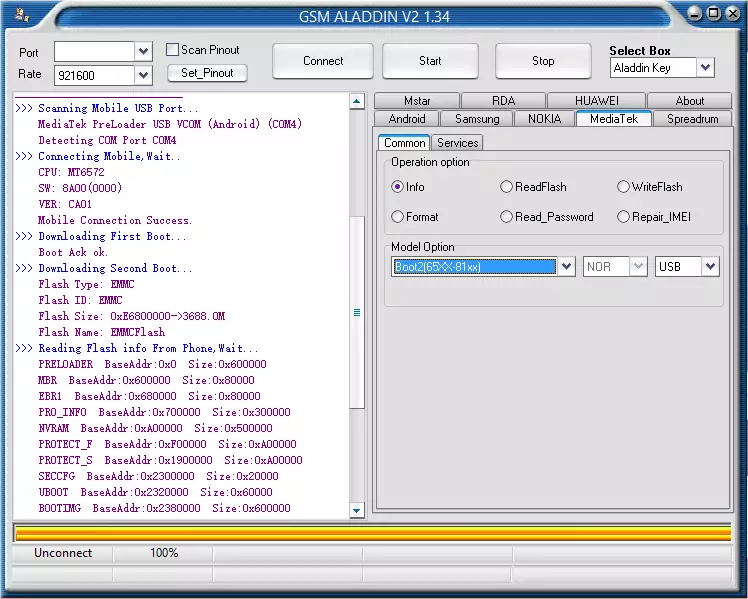The height and width of the screenshot is (599, 748).
Task: Select the Format operation option
Action: point(397,217)
